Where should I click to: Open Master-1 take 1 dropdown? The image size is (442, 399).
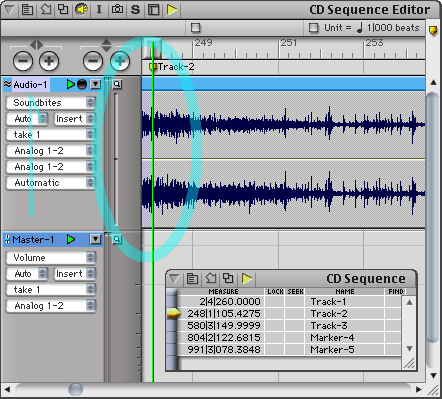(51, 290)
